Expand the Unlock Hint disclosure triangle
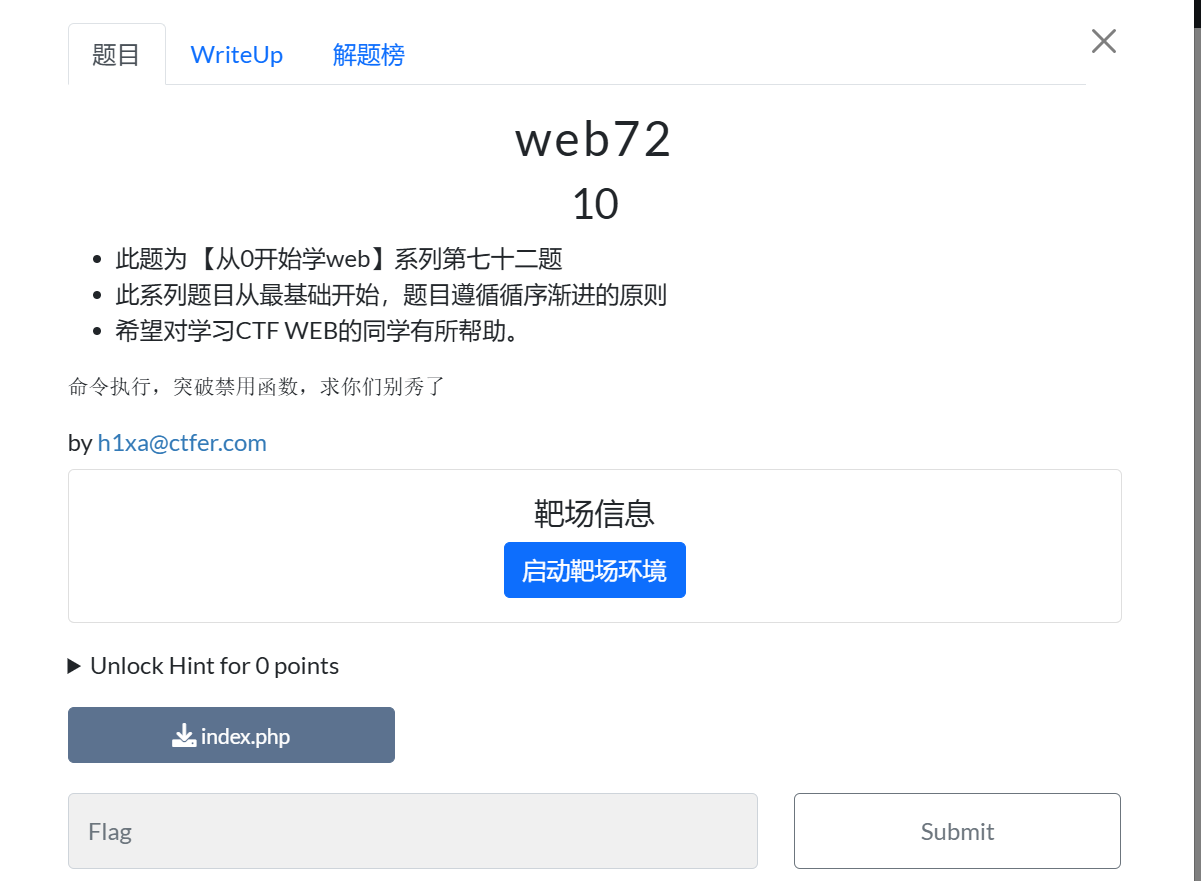 point(74,666)
